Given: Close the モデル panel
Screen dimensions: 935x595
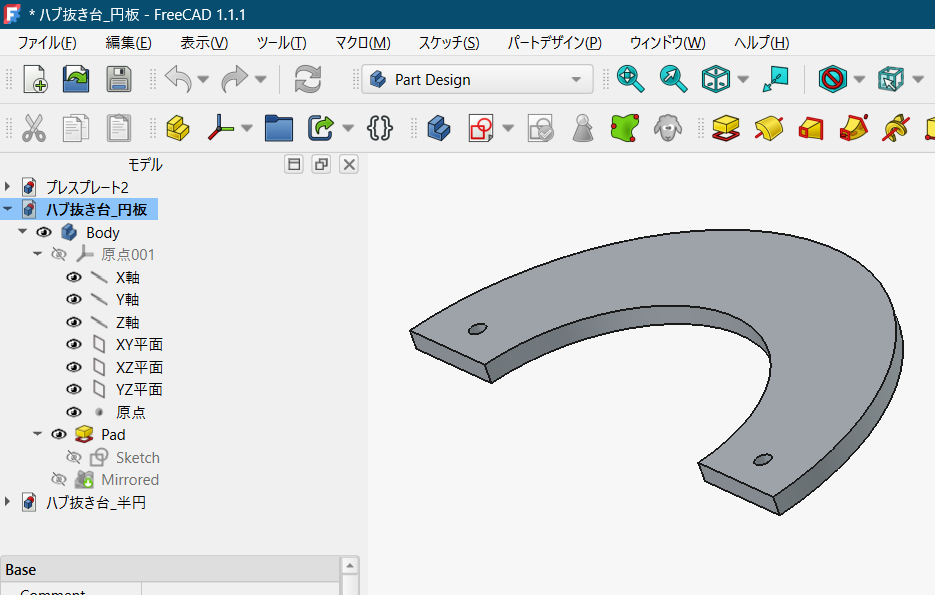Looking at the screenshot, I should (349, 165).
